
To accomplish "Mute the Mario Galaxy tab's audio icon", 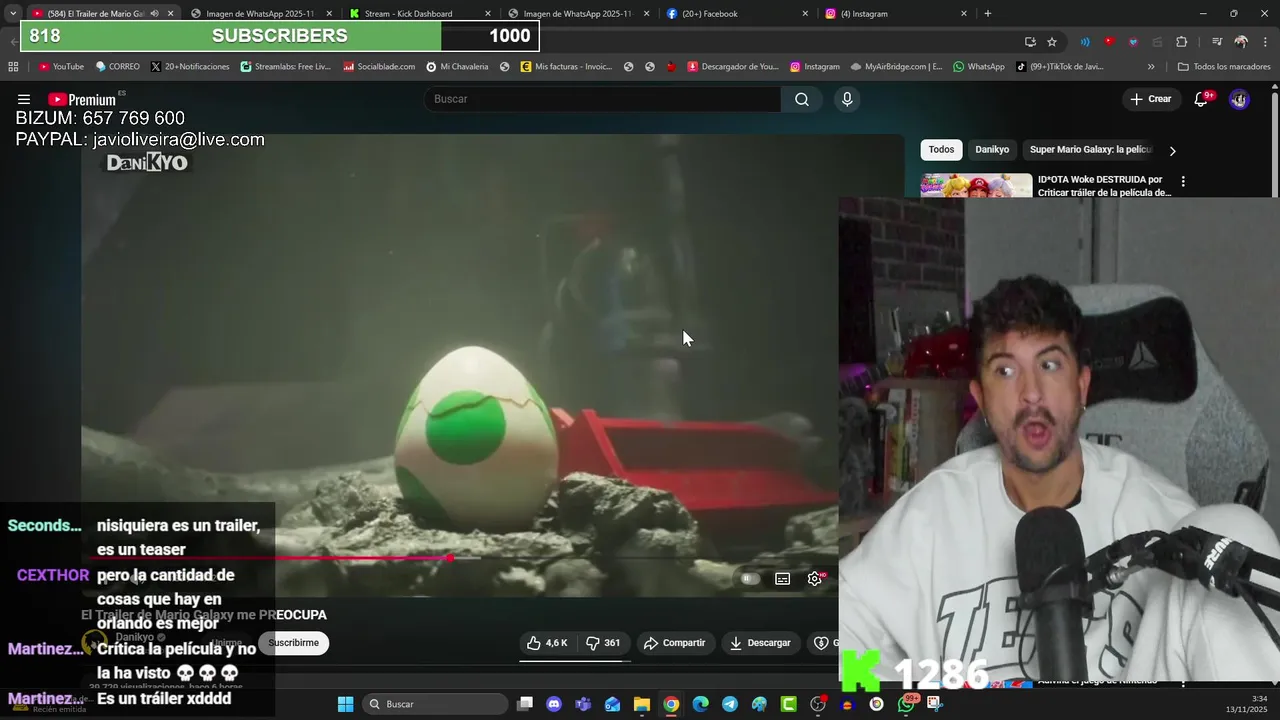I will (154, 13).
